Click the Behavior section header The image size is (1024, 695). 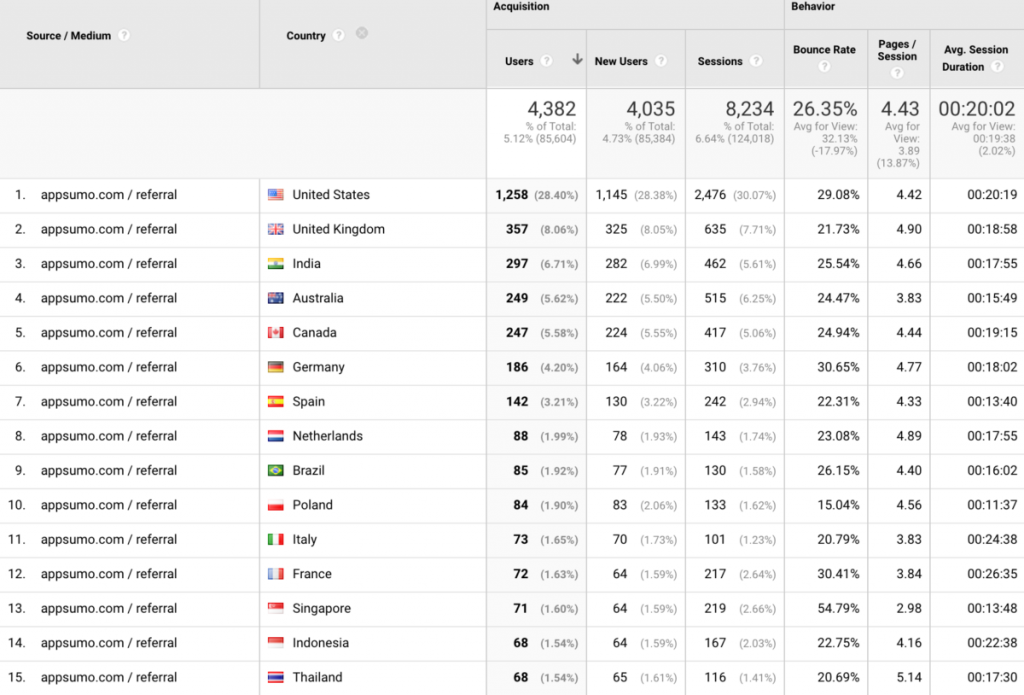812,7
